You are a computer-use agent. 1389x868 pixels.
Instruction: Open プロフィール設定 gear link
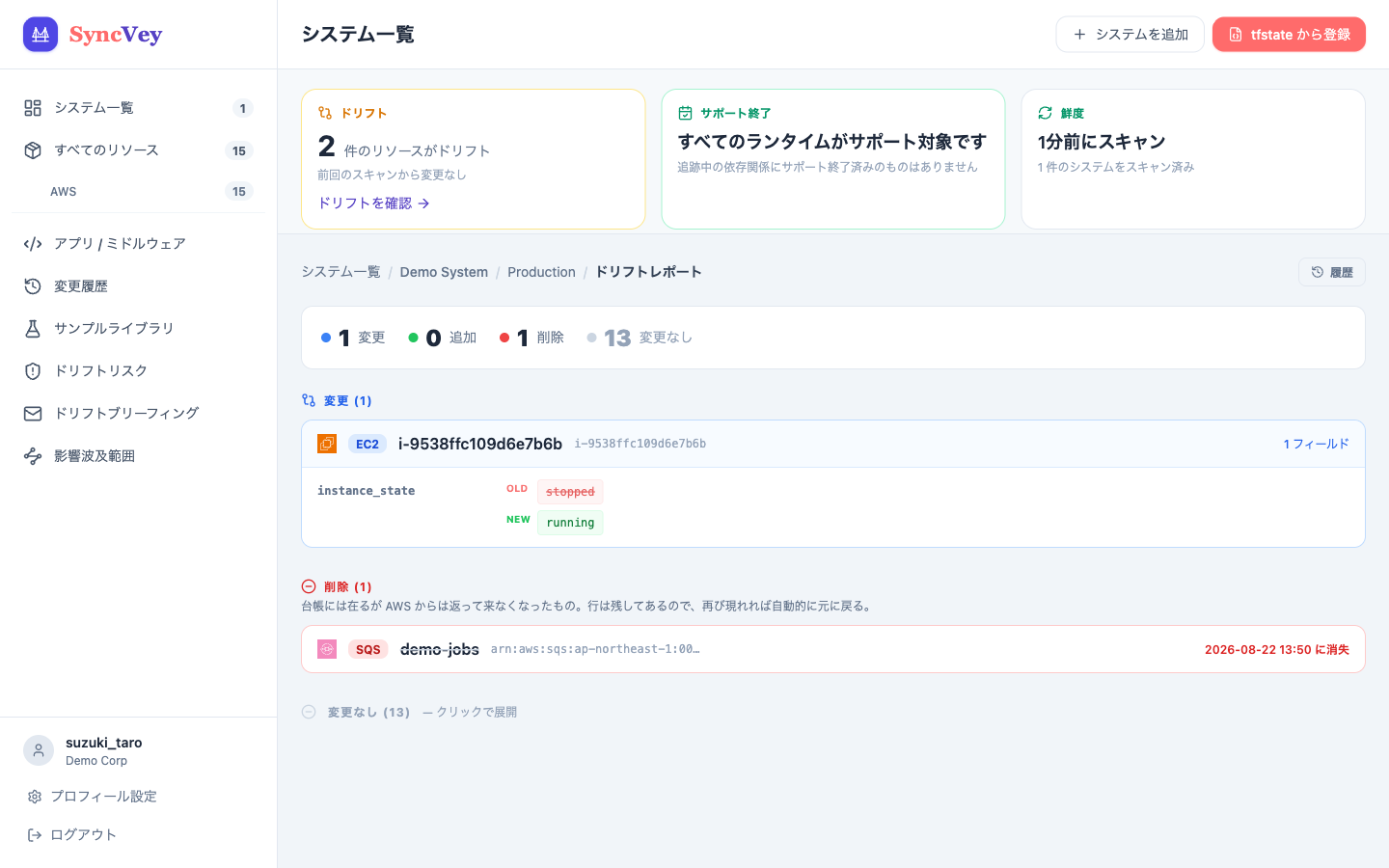(x=93, y=797)
